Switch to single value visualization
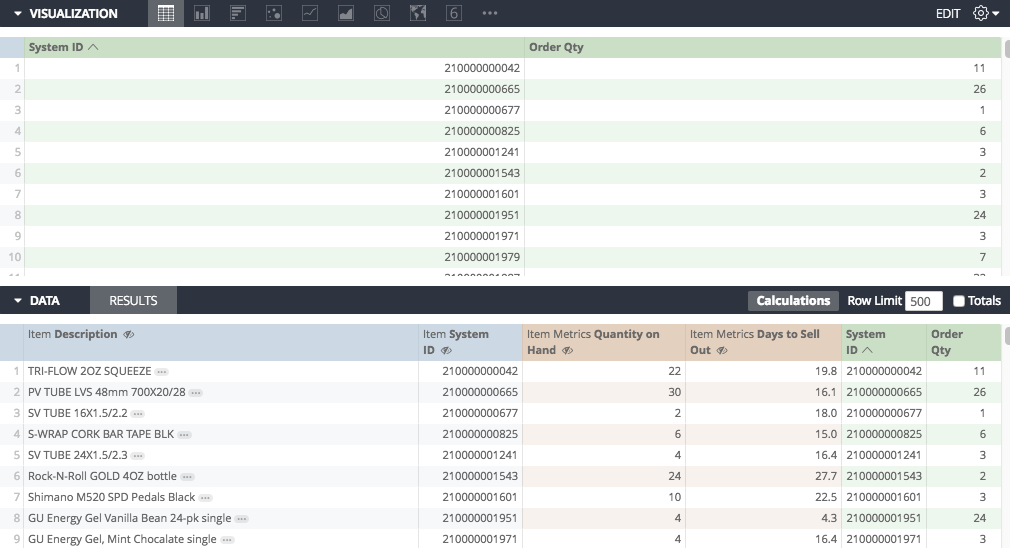This screenshot has width=1010, height=548. 454,13
